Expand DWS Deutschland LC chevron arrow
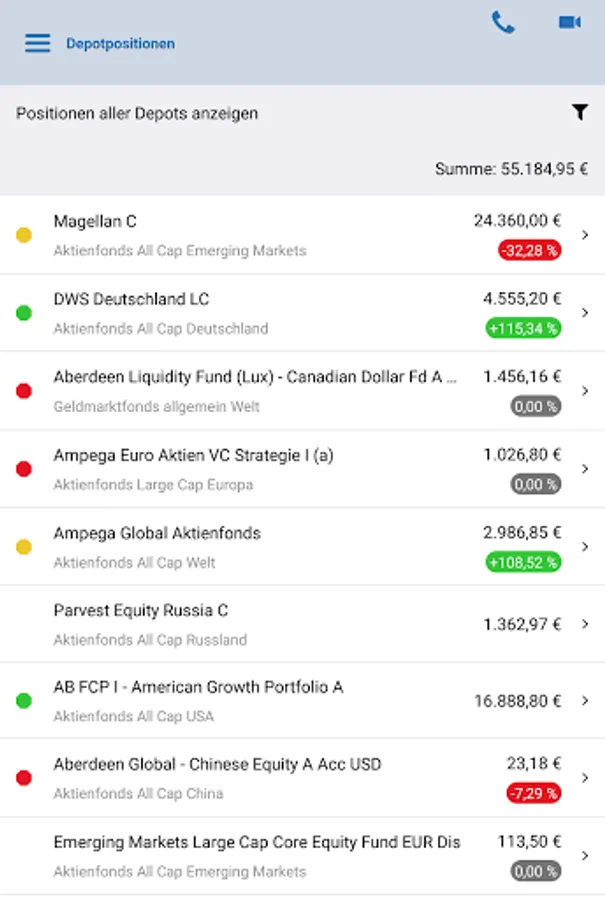This screenshot has height=900, width=605. point(585,313)
